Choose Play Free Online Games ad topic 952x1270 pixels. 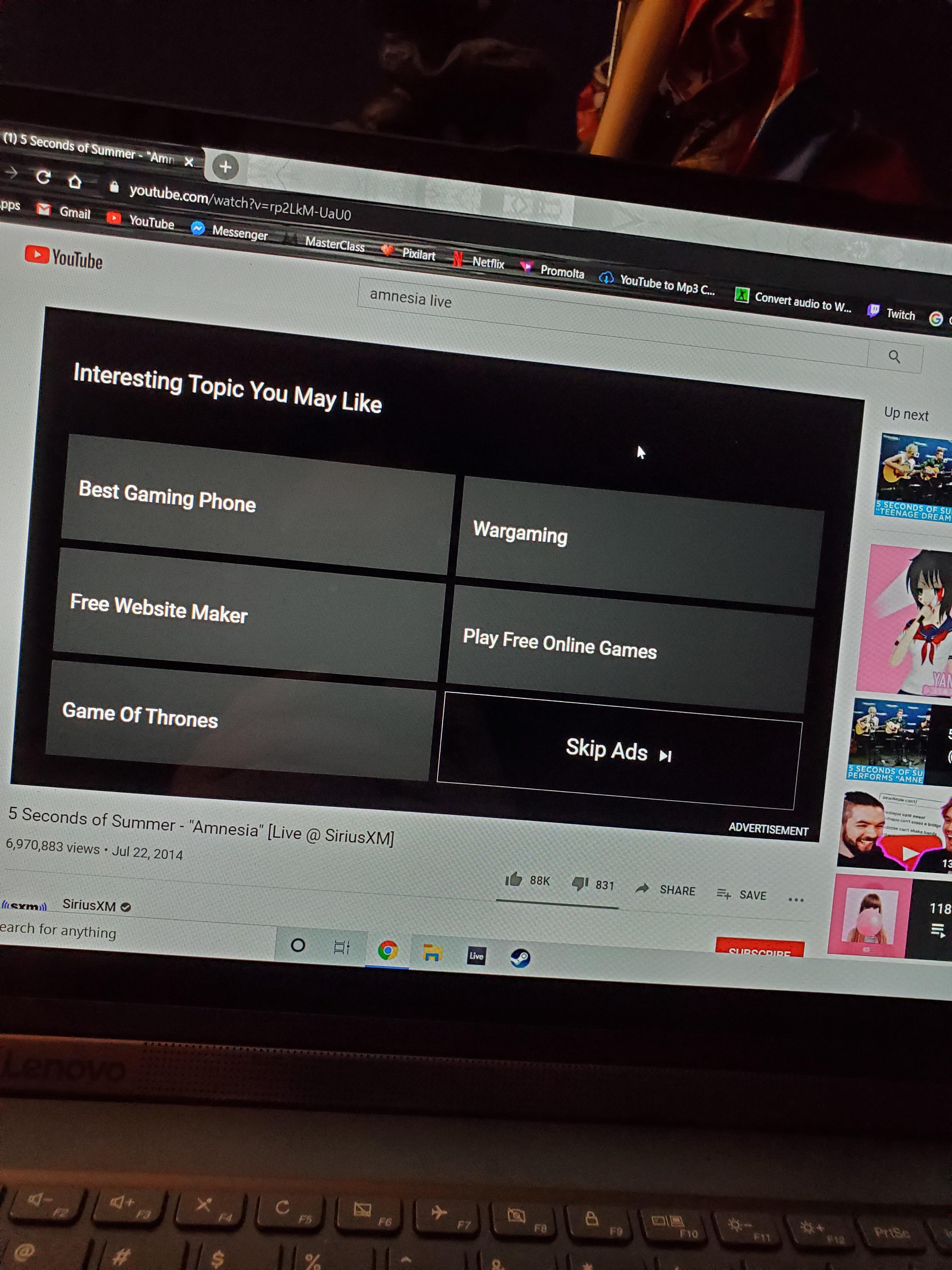[x=630, y=649]
